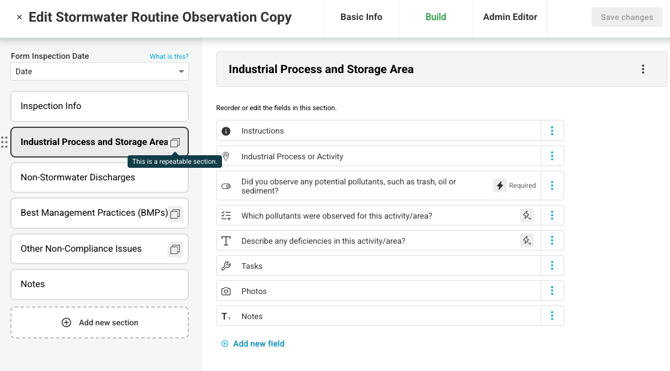Open the Admin Editor tab

tap(510, 17)
